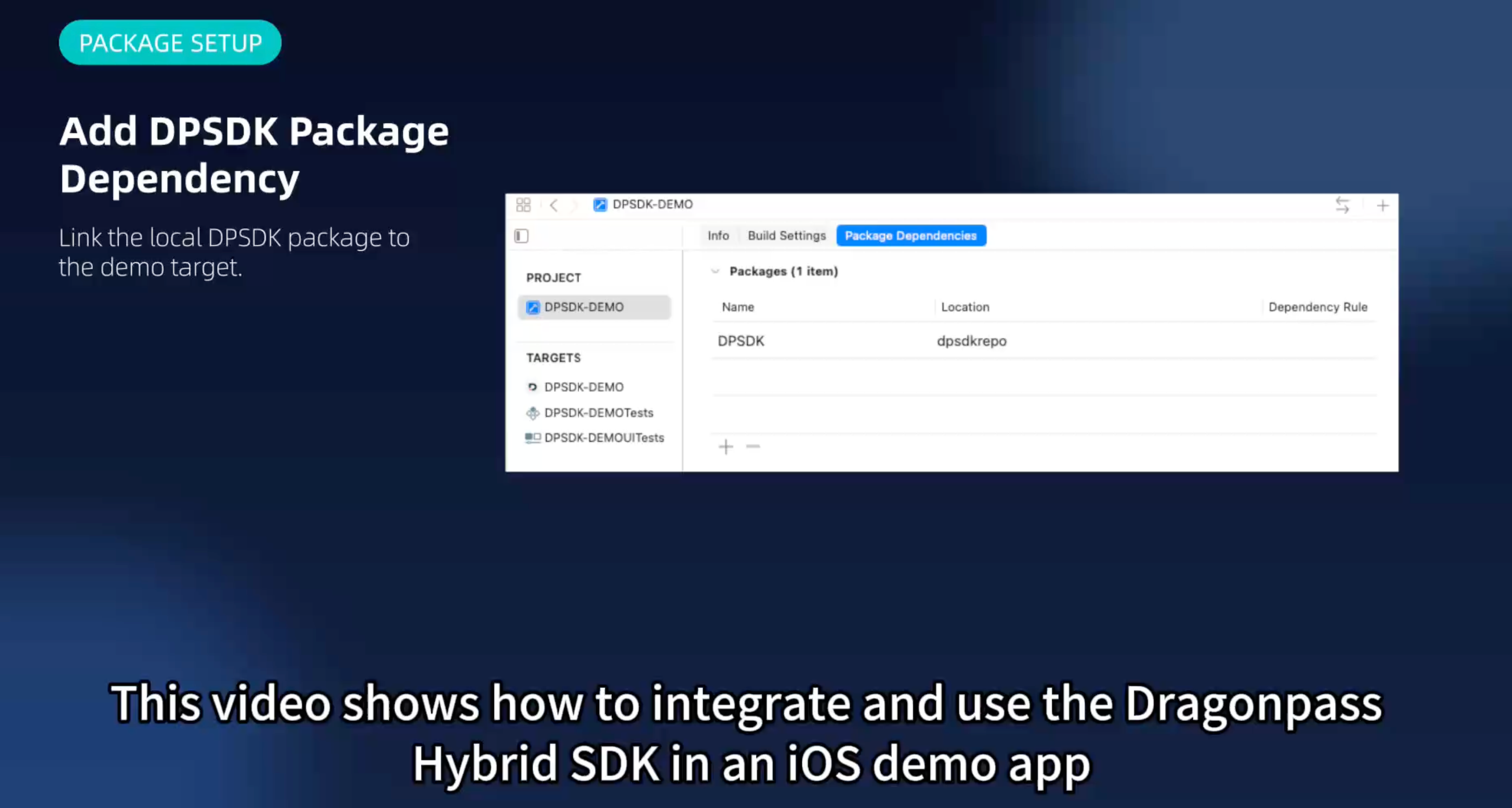Click the DPSDK-DEMO title in jump bar

click(x=652, y=204)
